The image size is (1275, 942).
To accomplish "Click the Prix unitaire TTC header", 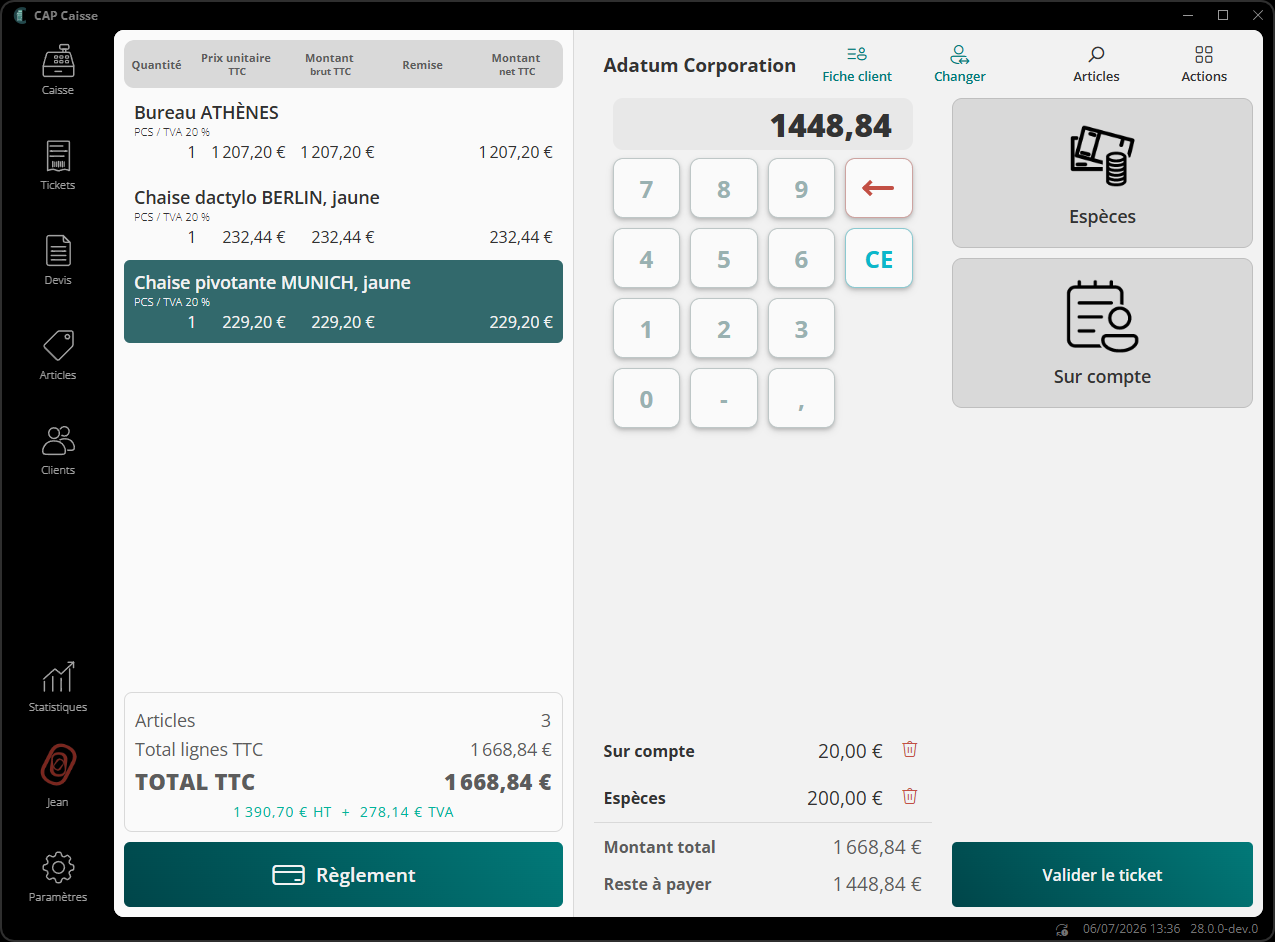I will click(236, 64).
